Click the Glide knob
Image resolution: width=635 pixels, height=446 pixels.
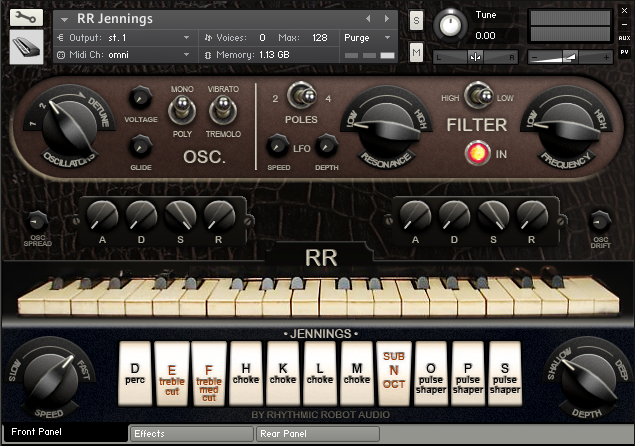(141, 146)
